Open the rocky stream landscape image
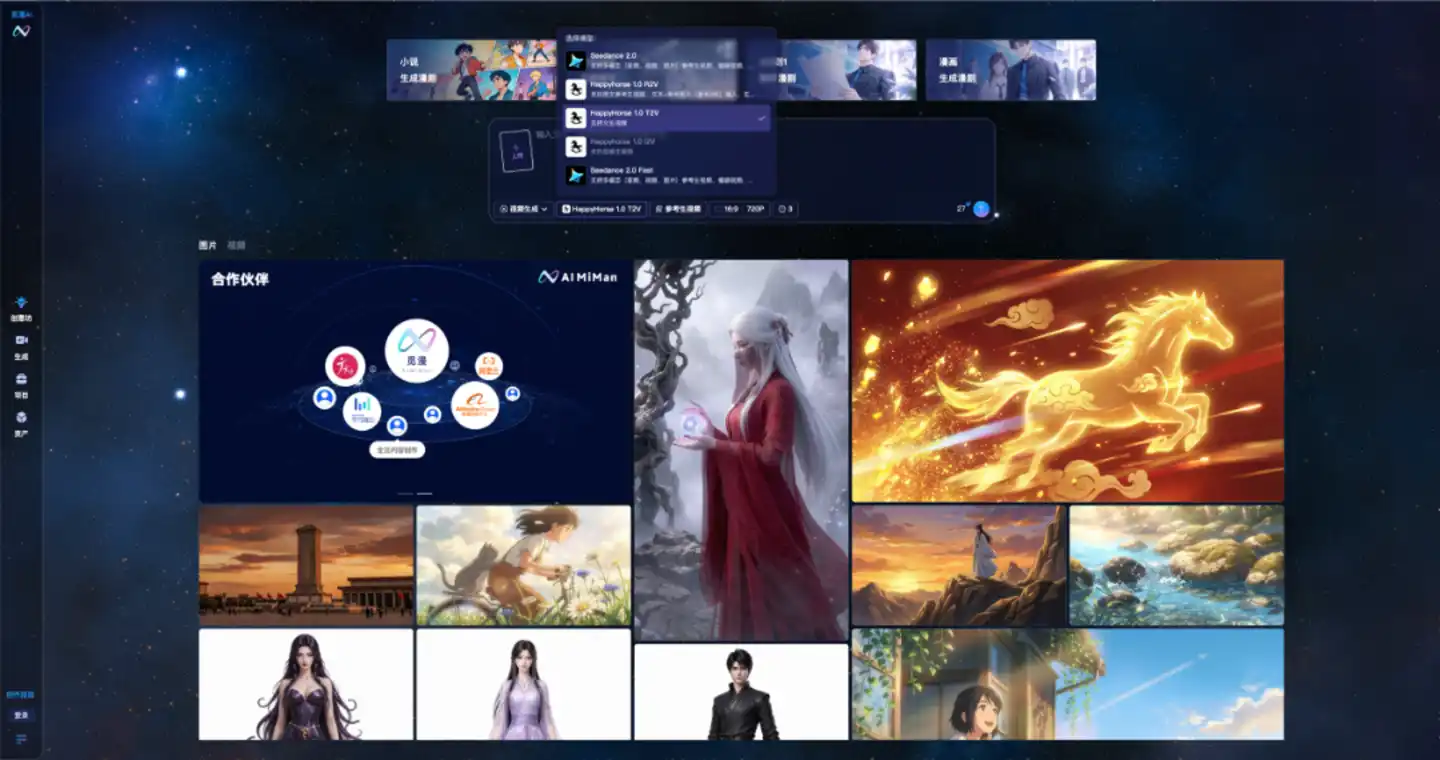Image resolution: width=1440 pixels, height=760 pixels. pyautogui.click(x=1176, y=565)
